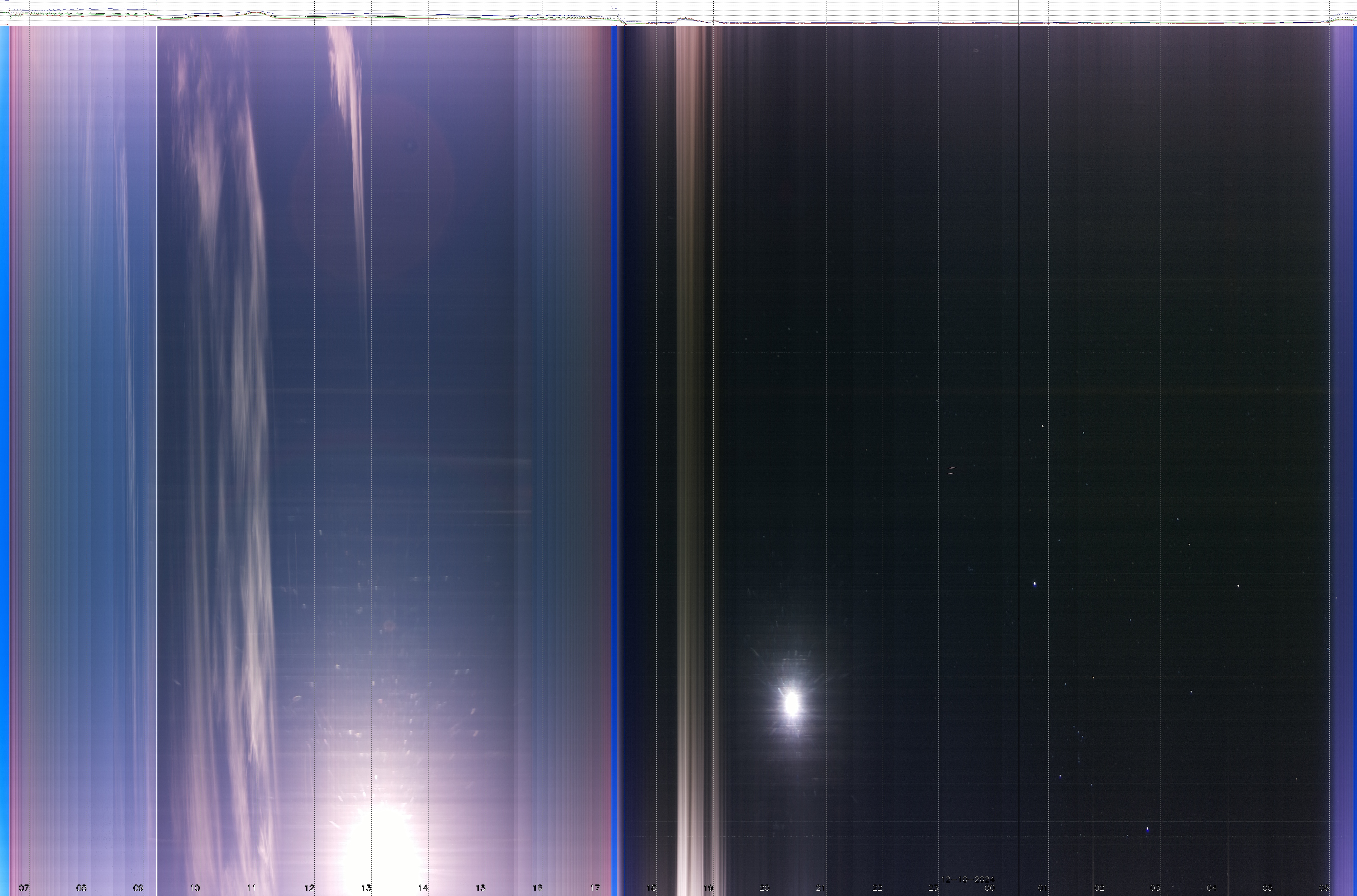
Task: Click the 19 hour label
Action: click(708, 888)
